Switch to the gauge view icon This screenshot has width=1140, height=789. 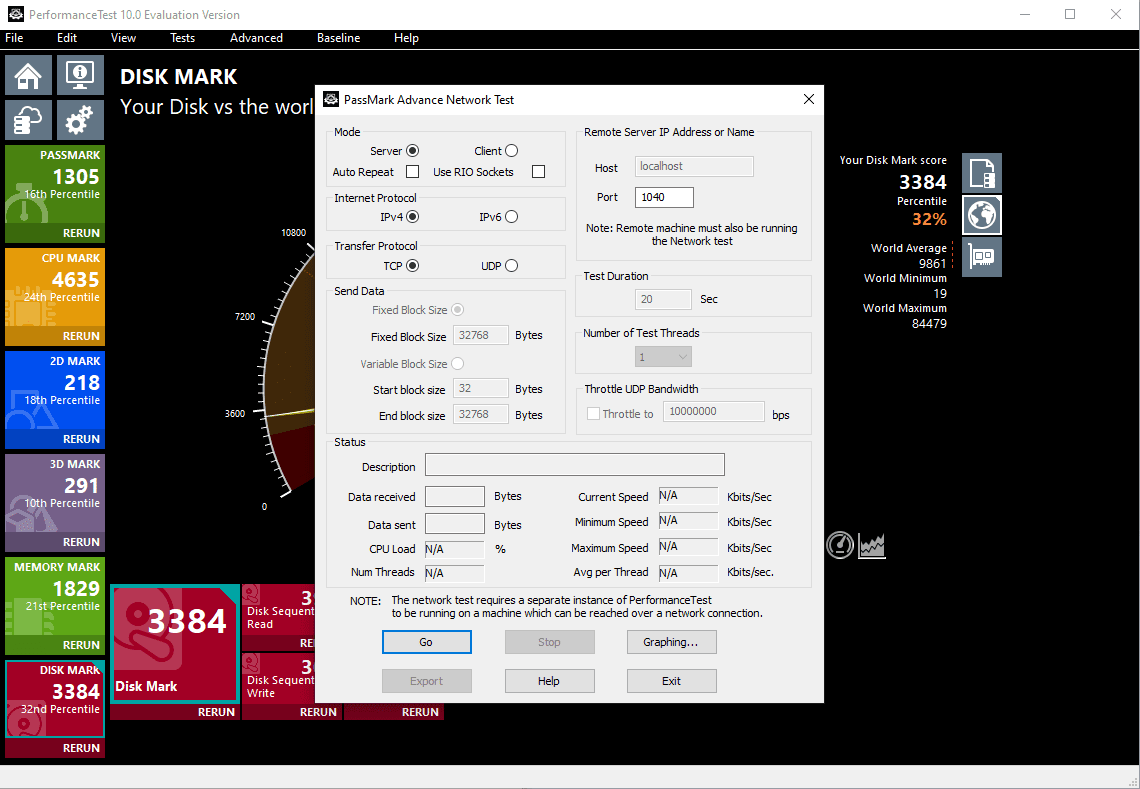click(x=840, y=545)
